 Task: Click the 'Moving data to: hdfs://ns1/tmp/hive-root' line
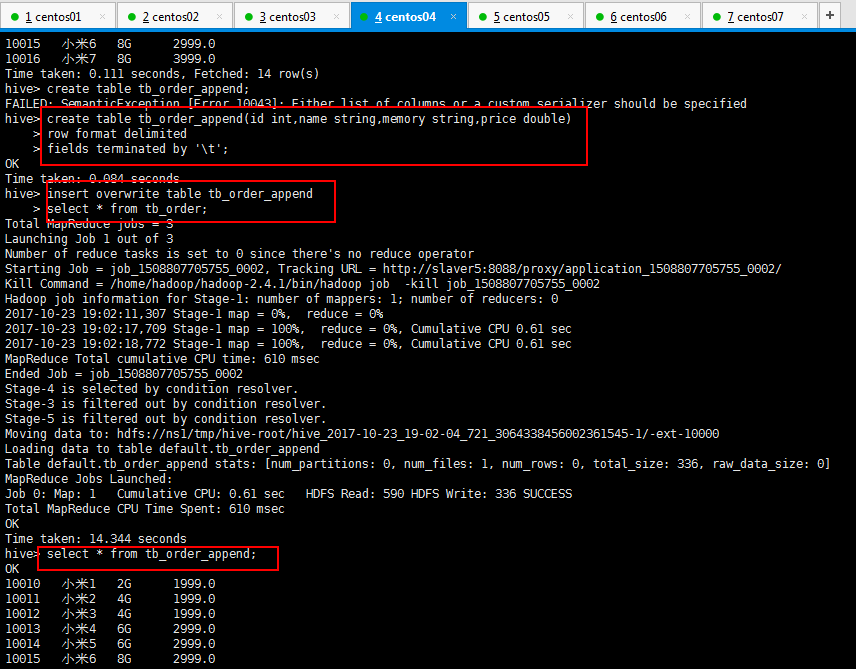362,434
